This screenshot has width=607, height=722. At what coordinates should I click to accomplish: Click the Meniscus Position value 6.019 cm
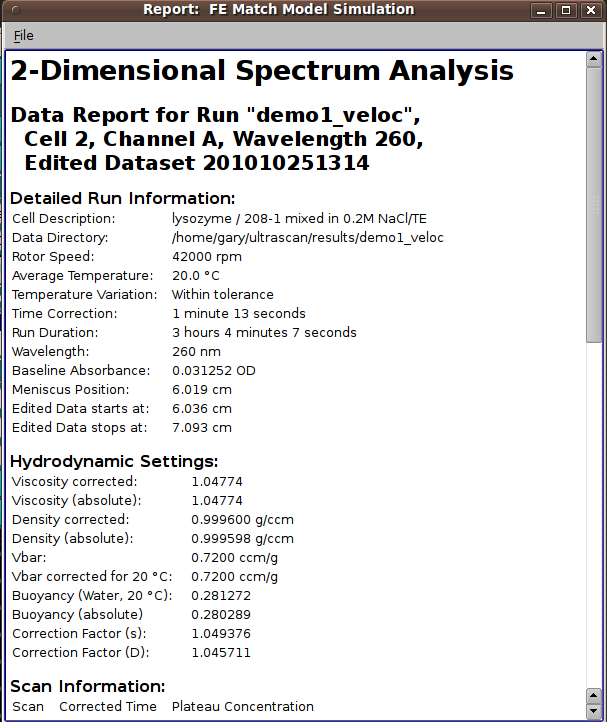point(202,390)
